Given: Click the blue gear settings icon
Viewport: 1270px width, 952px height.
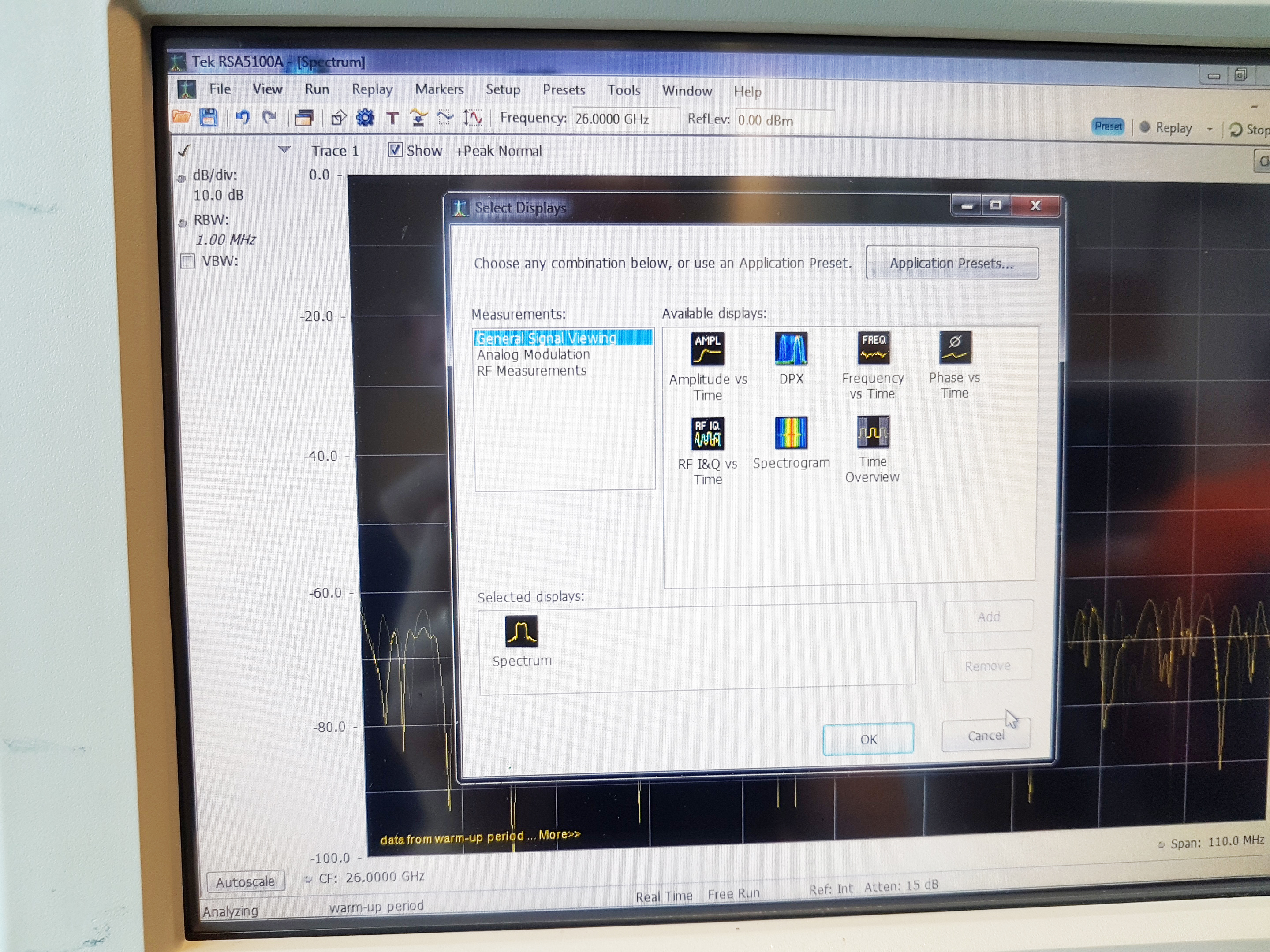Looking at the screenshot, I should (x=365, y=118).
